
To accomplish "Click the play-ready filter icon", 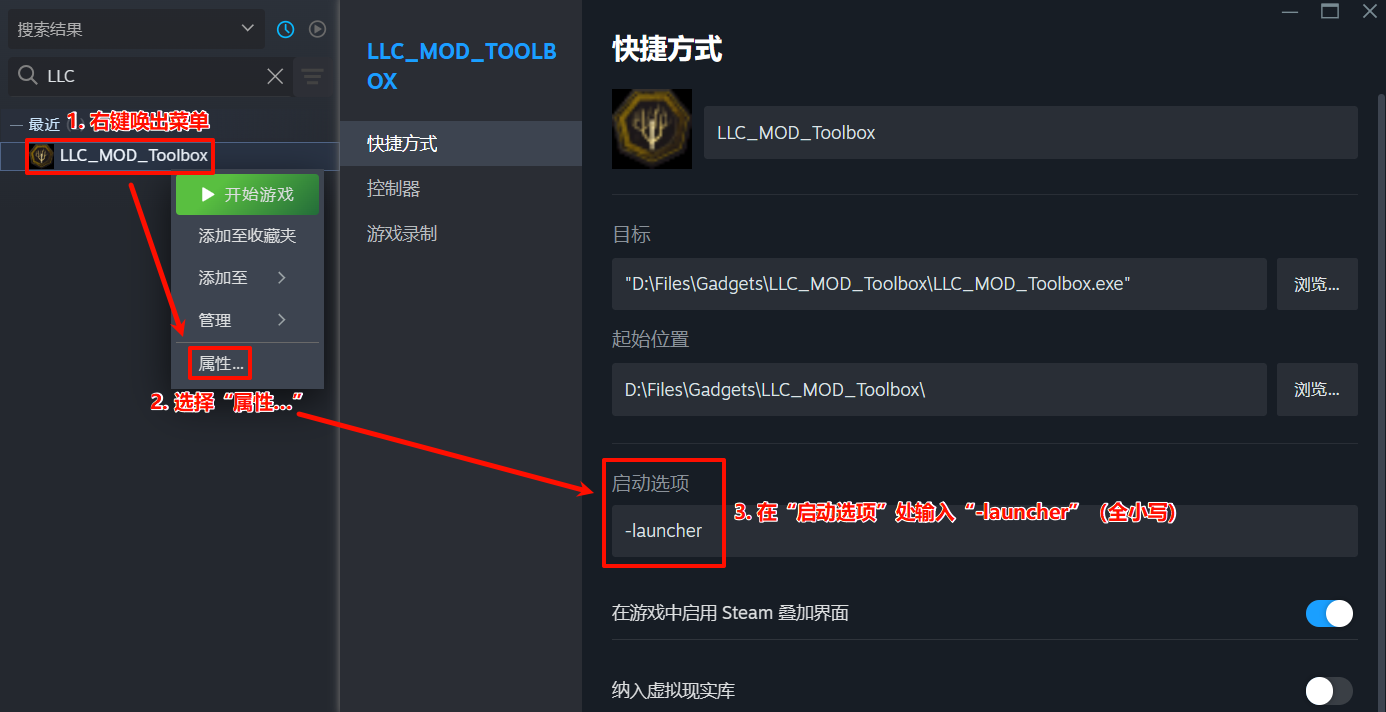I will tap(317, 30).
